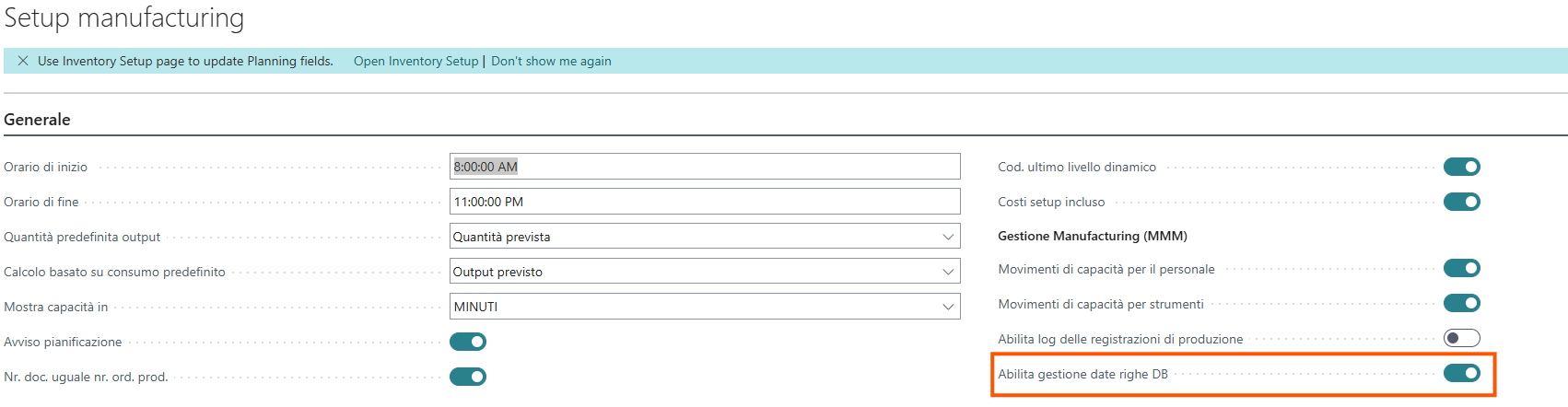The width and height of the screenshot is (1568, 407).
Task: Toggle Movimenti di capacità per il personale
Action: (x=1461, y=268)
